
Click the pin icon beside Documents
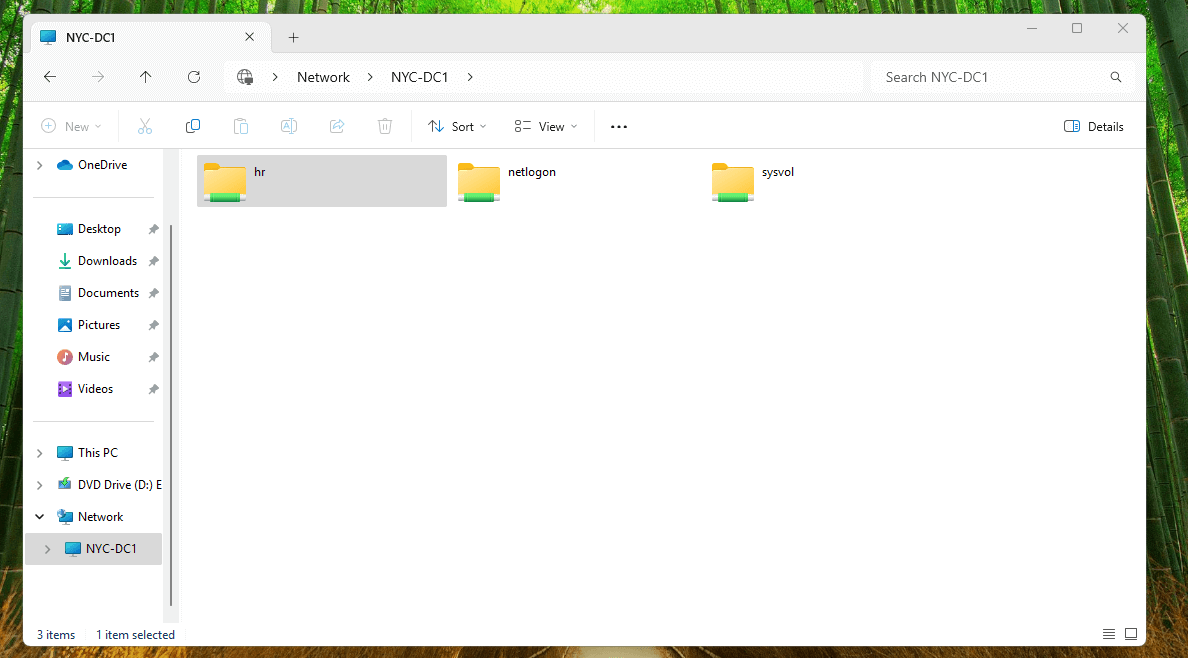153,293
